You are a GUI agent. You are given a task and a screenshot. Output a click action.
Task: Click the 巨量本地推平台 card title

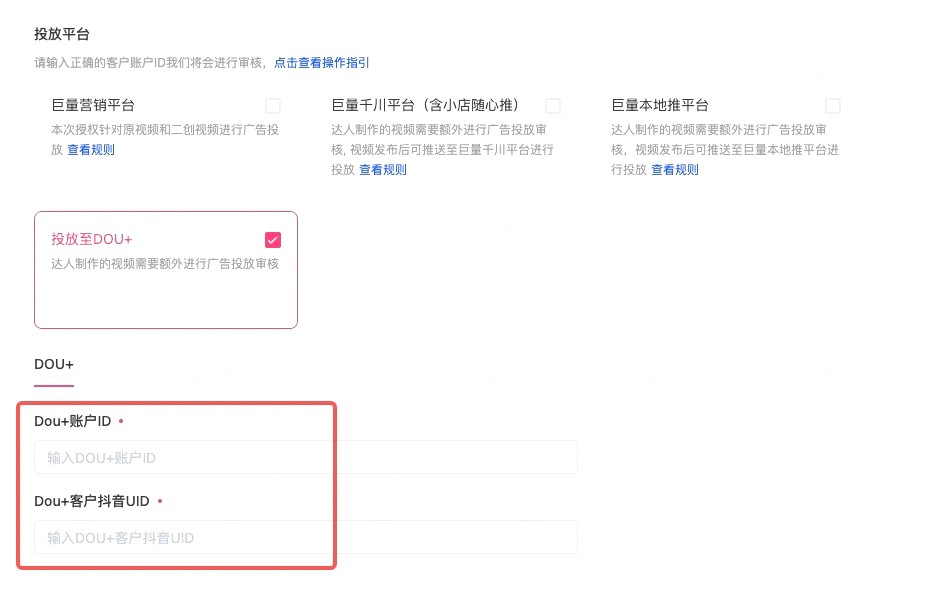tap(659, 105)
